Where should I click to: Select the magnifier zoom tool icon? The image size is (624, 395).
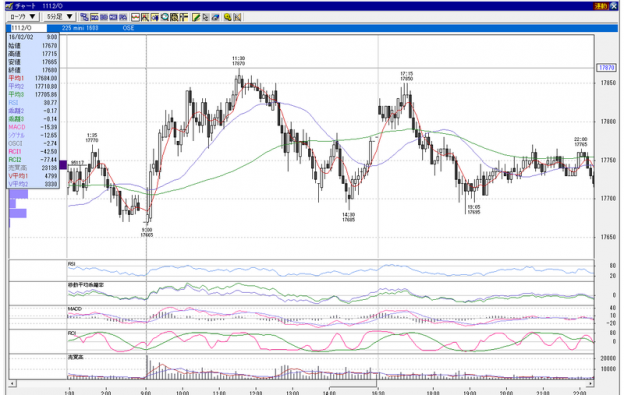click(x=164, y=17)
